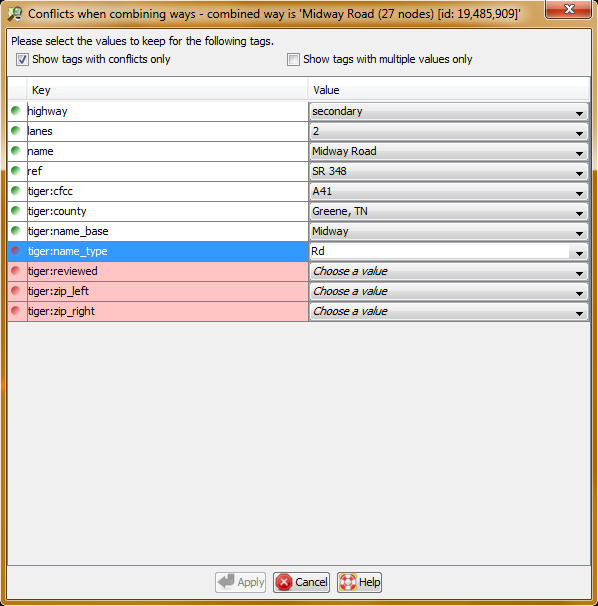
Task: Open the highway secondary value dropdown
Action: (x=449, y=111)
